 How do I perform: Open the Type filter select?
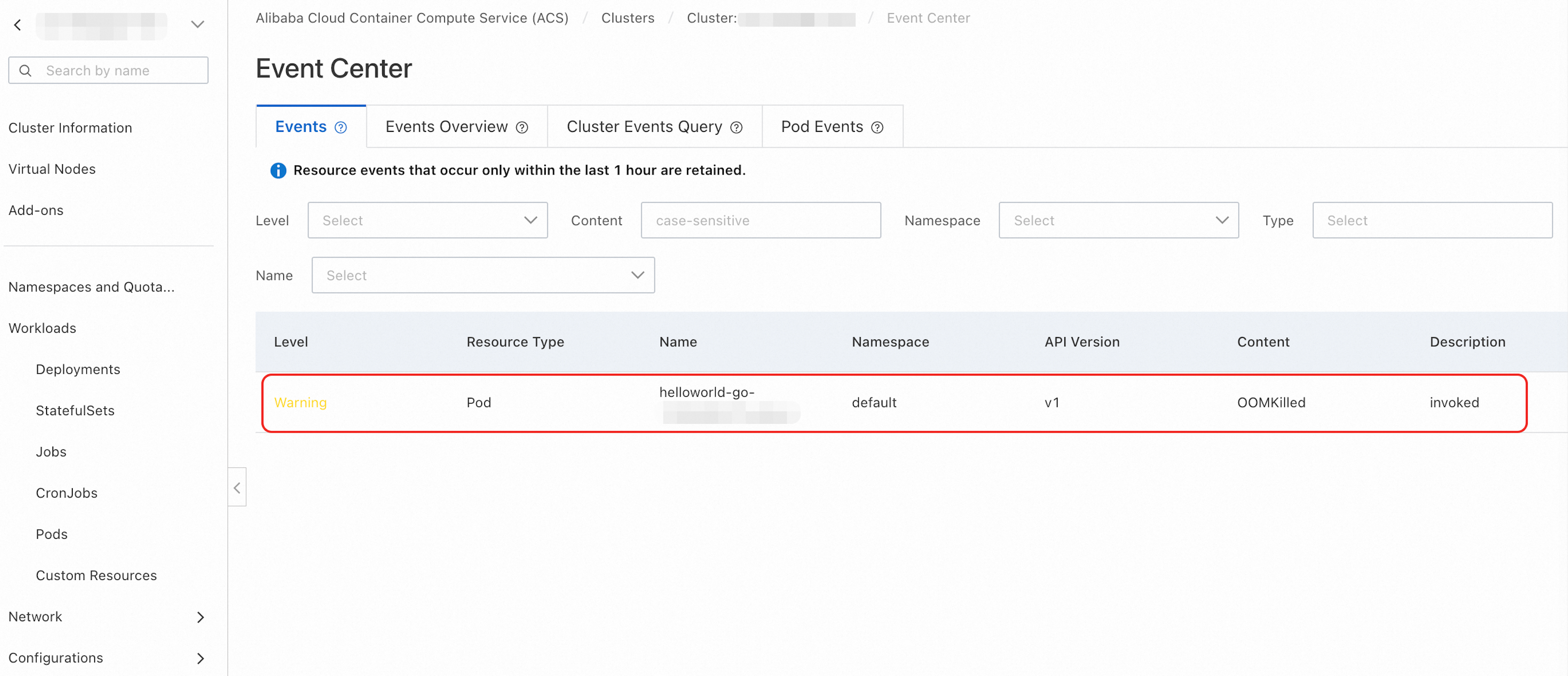pyautogui.click(x=1432, y=220)
